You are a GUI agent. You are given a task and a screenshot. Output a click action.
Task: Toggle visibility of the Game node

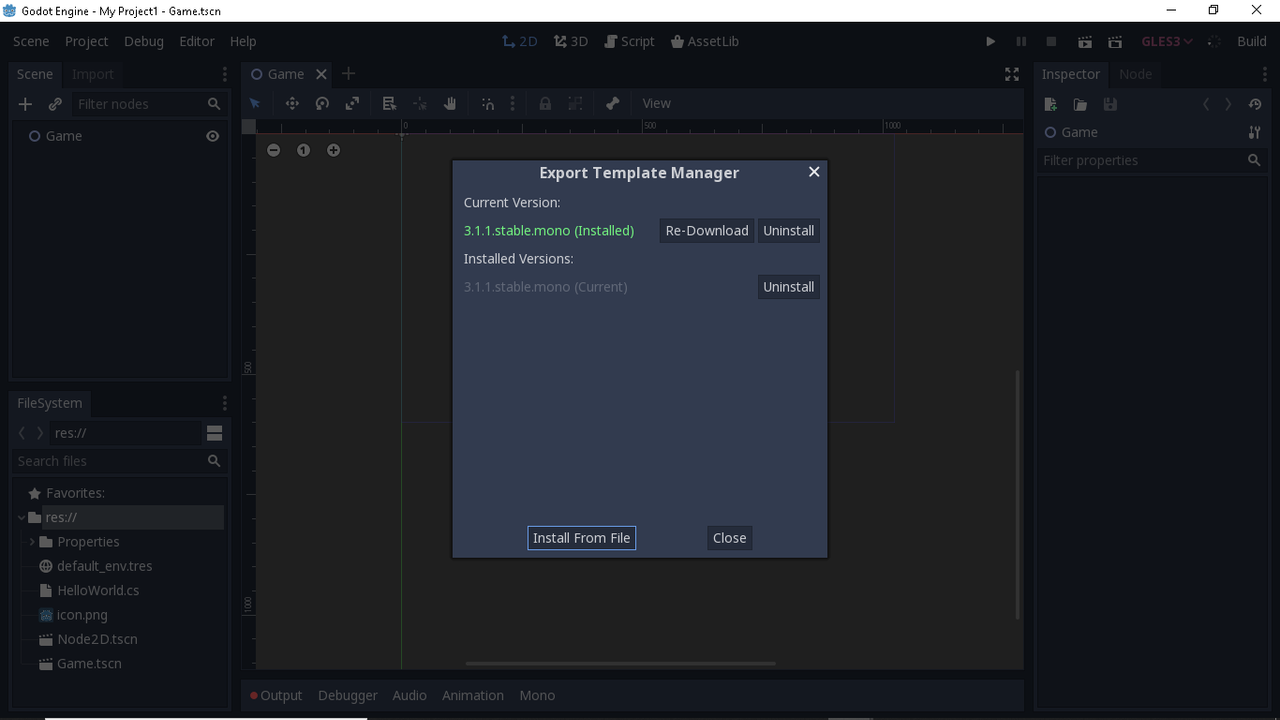(x=212, y=136)
